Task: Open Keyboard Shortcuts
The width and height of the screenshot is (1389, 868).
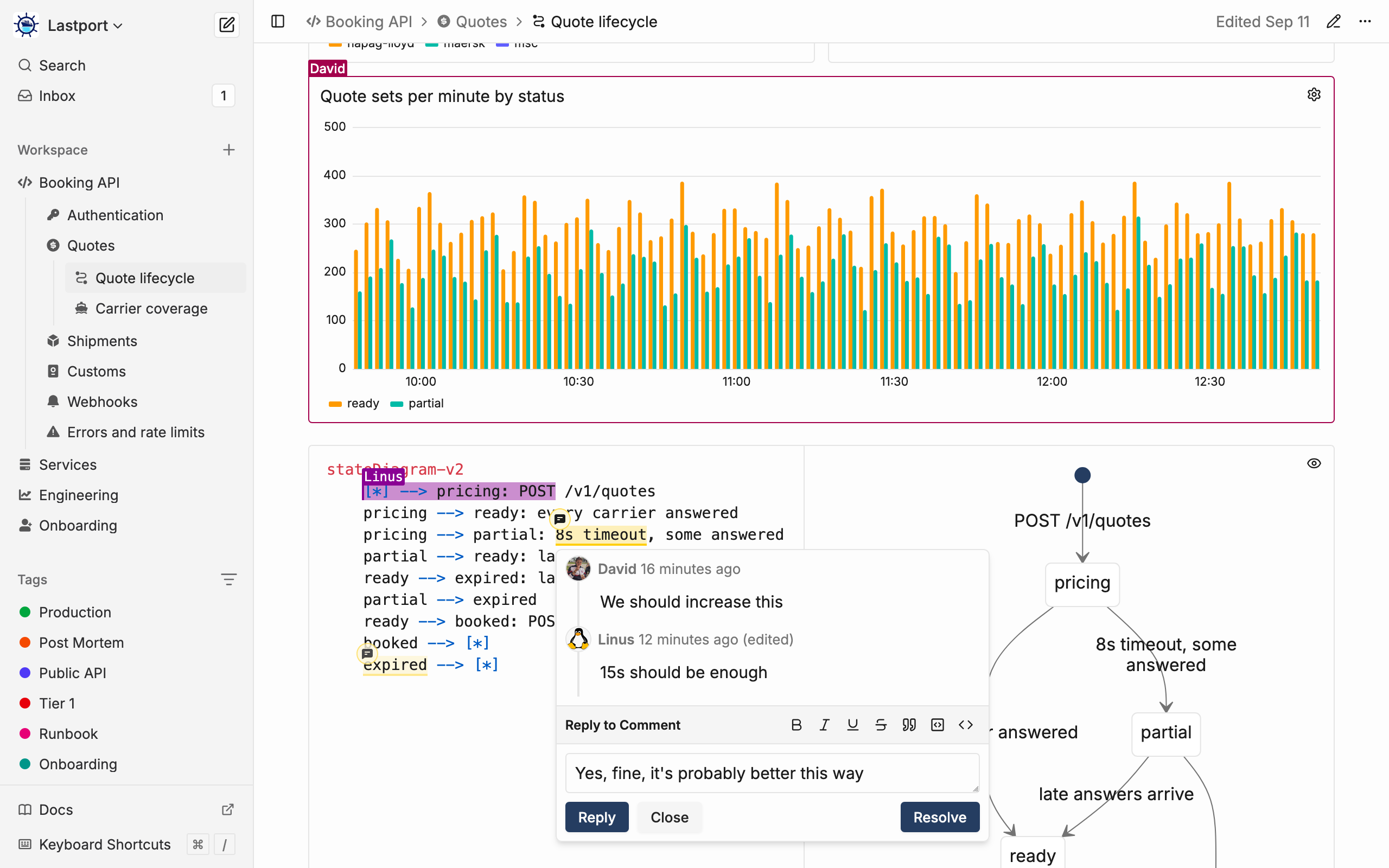Action: pyautogui.click(x=126, y=845)
